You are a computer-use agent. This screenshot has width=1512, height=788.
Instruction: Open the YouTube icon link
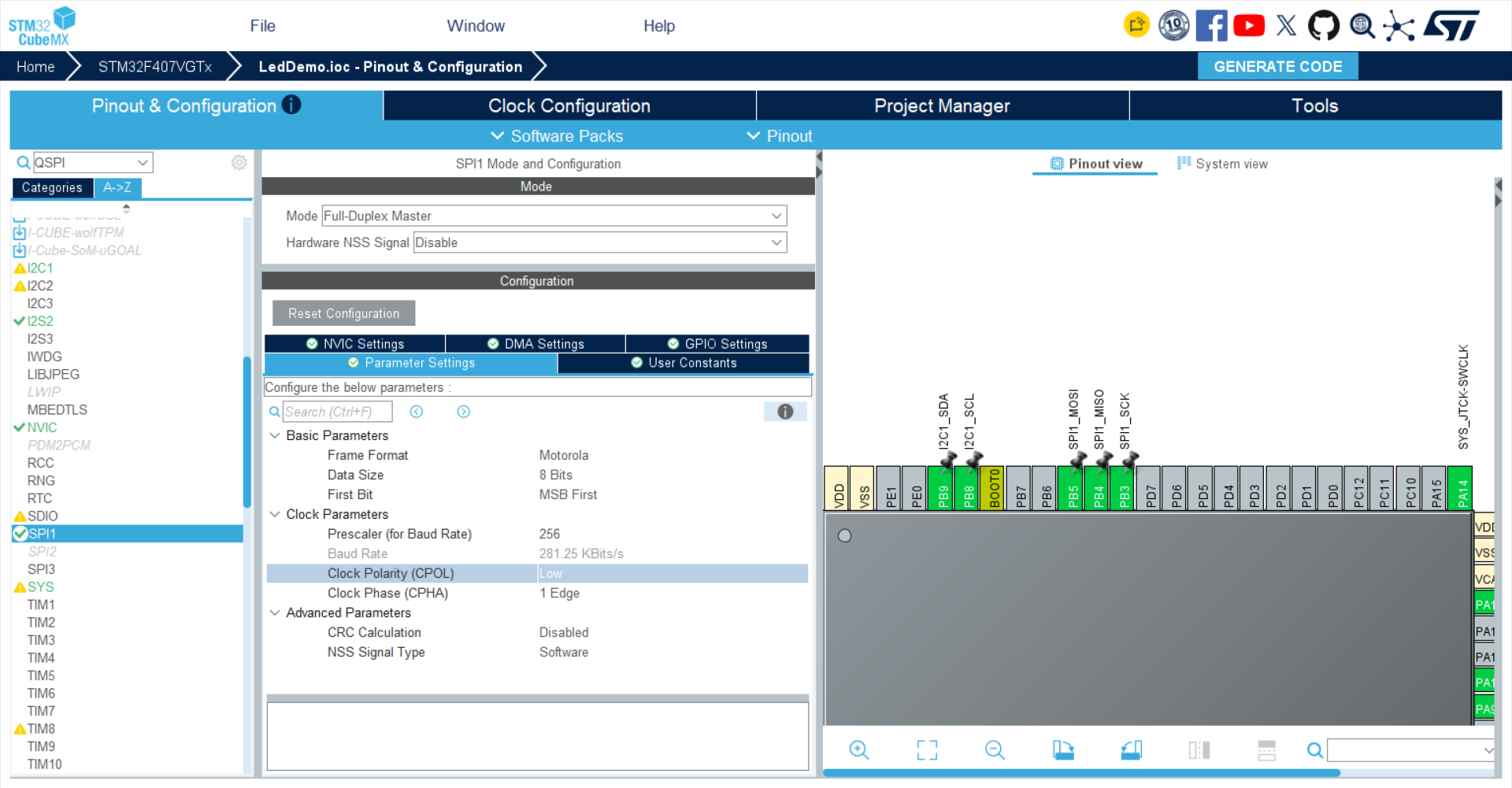click(1249, 26)
